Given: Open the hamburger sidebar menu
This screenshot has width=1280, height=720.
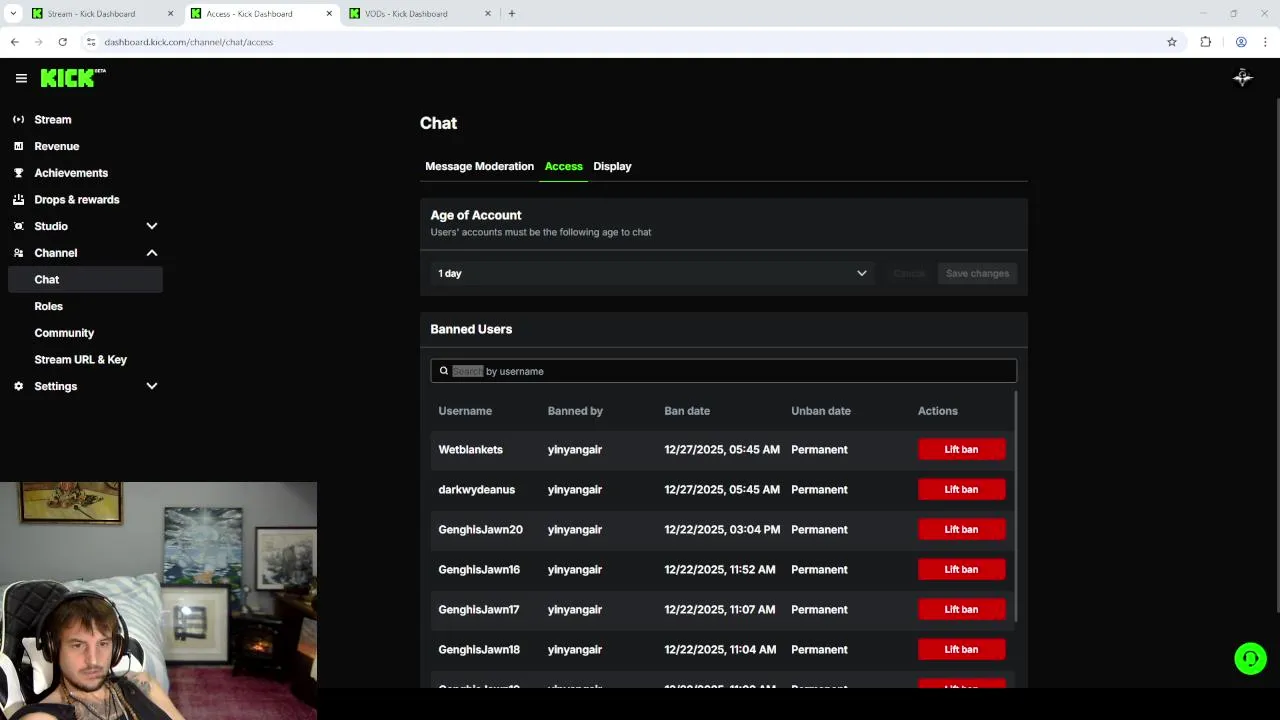Looking at the screenshot, I should [21, 78].
